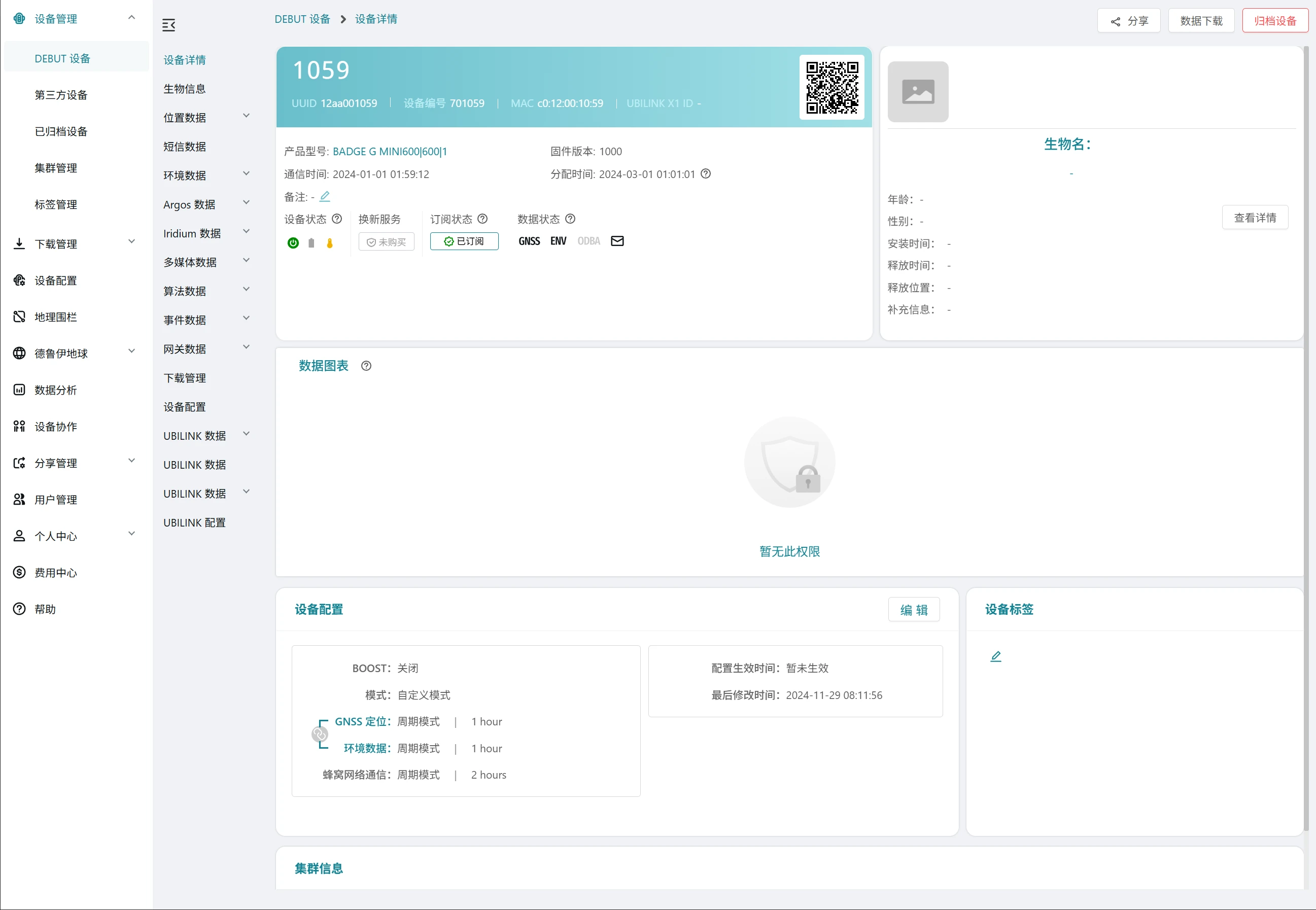The width and height of the screenshot is (1316, 910).
Task: Click the device QR code
Action: [x=832, y=88]
